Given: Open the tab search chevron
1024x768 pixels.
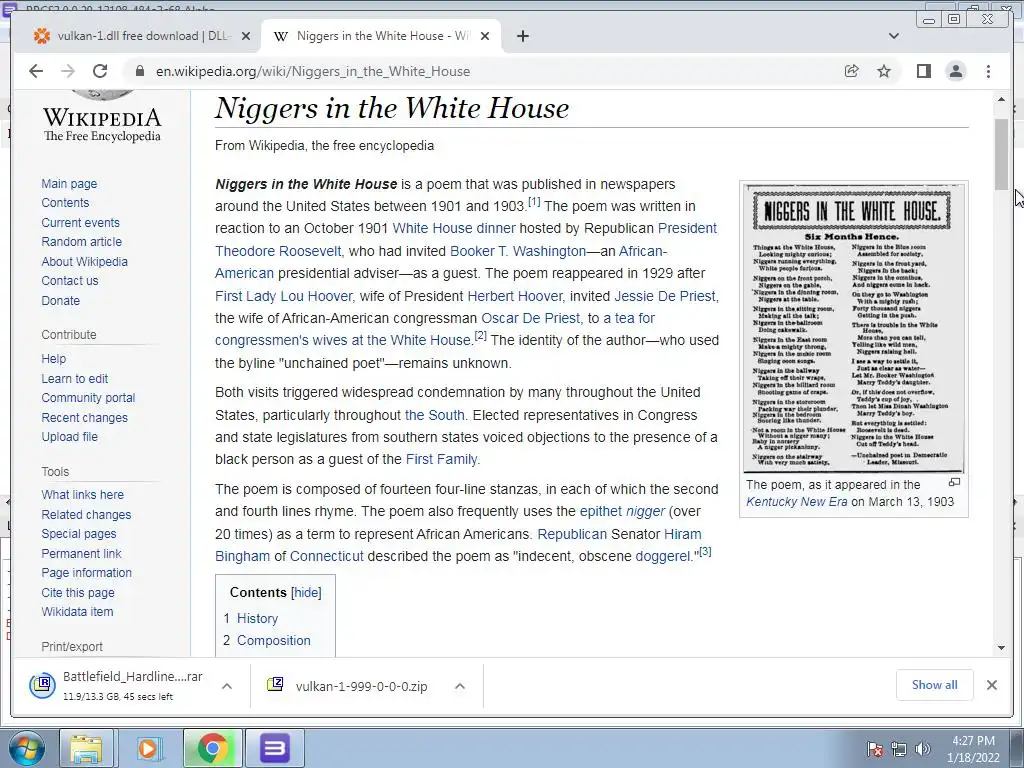Looking at the screenshot, I should pyautogui.click(x=893, y=36).
